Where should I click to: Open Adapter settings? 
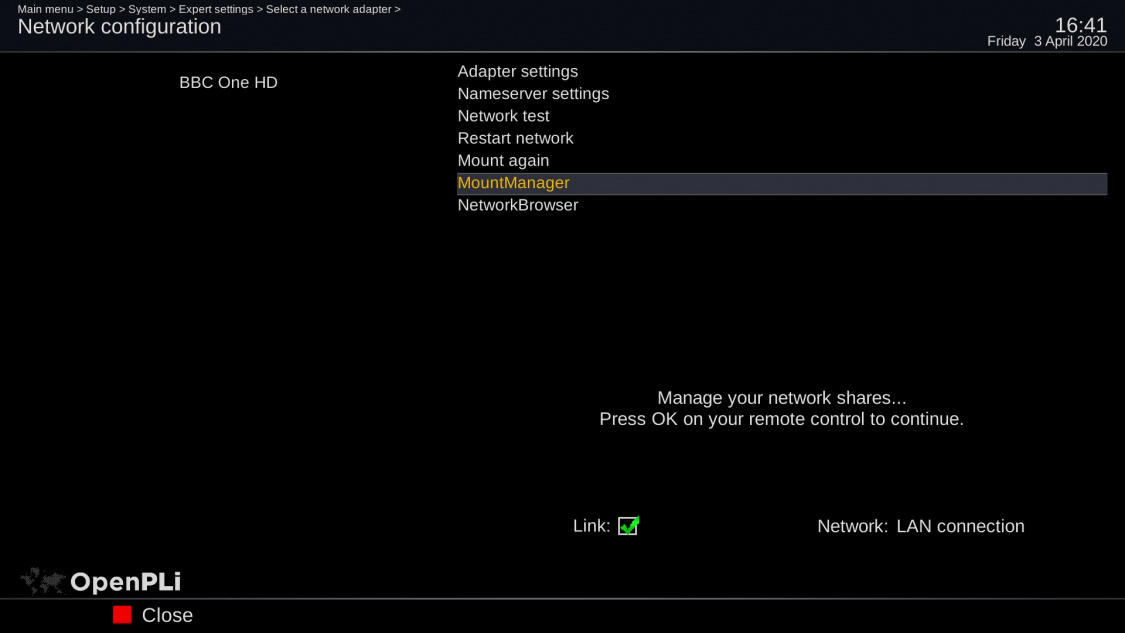click(517, 72)
